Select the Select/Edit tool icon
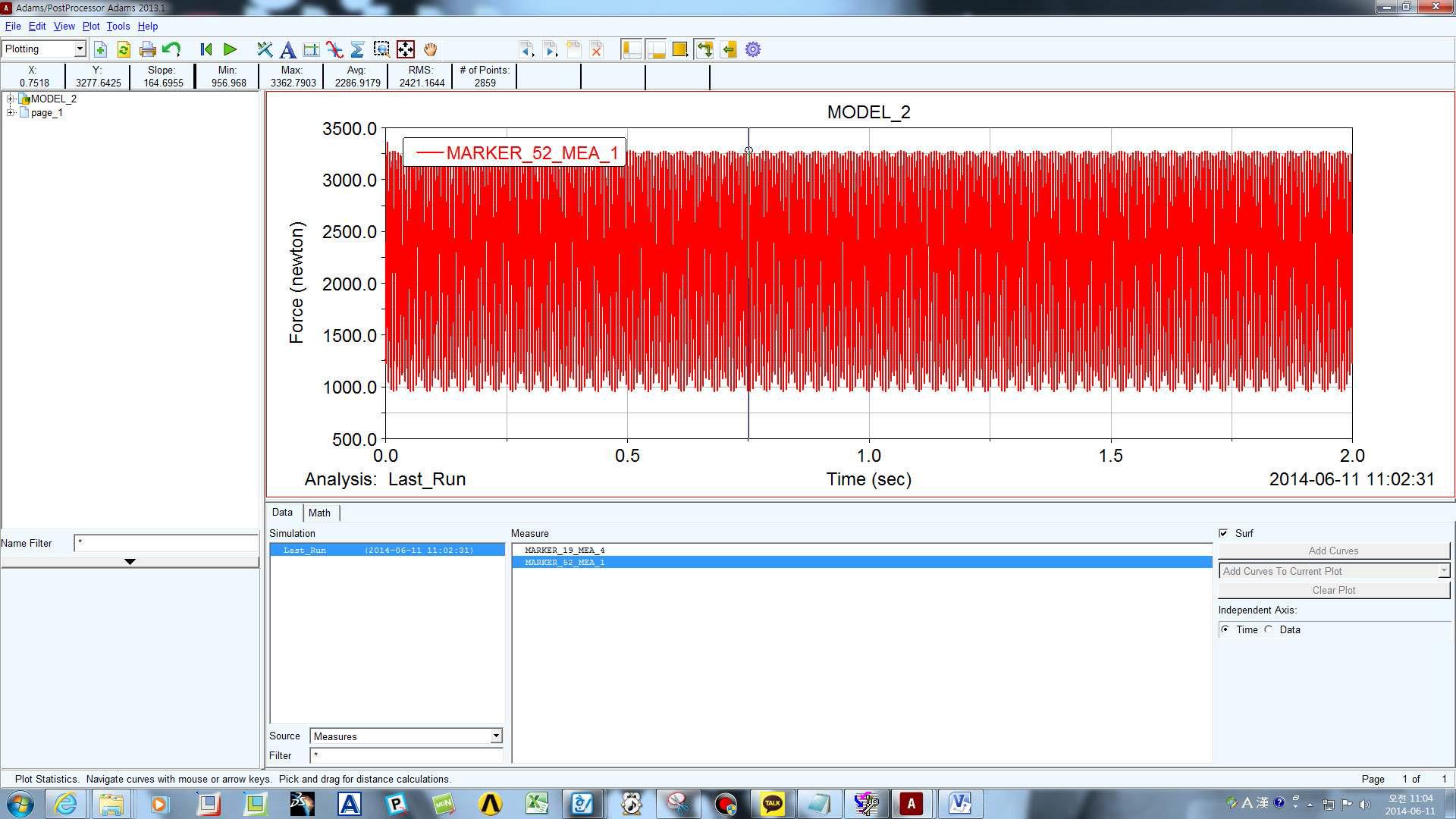1456x819 pixels. pyautogui.click(x=264, y=50)
